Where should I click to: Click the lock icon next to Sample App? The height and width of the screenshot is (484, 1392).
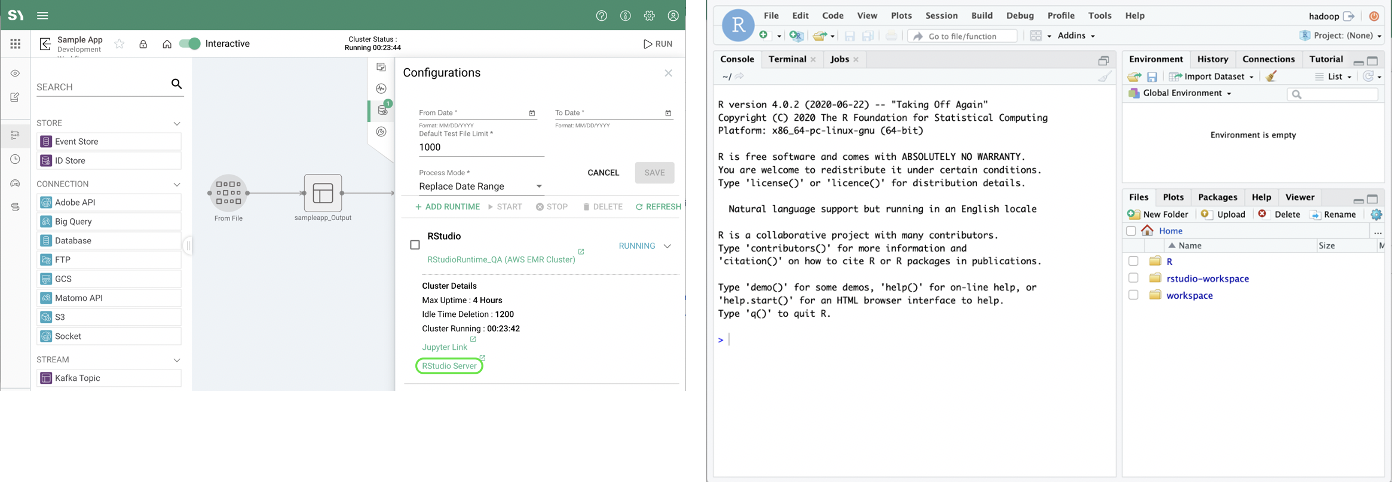coord(143,44)
